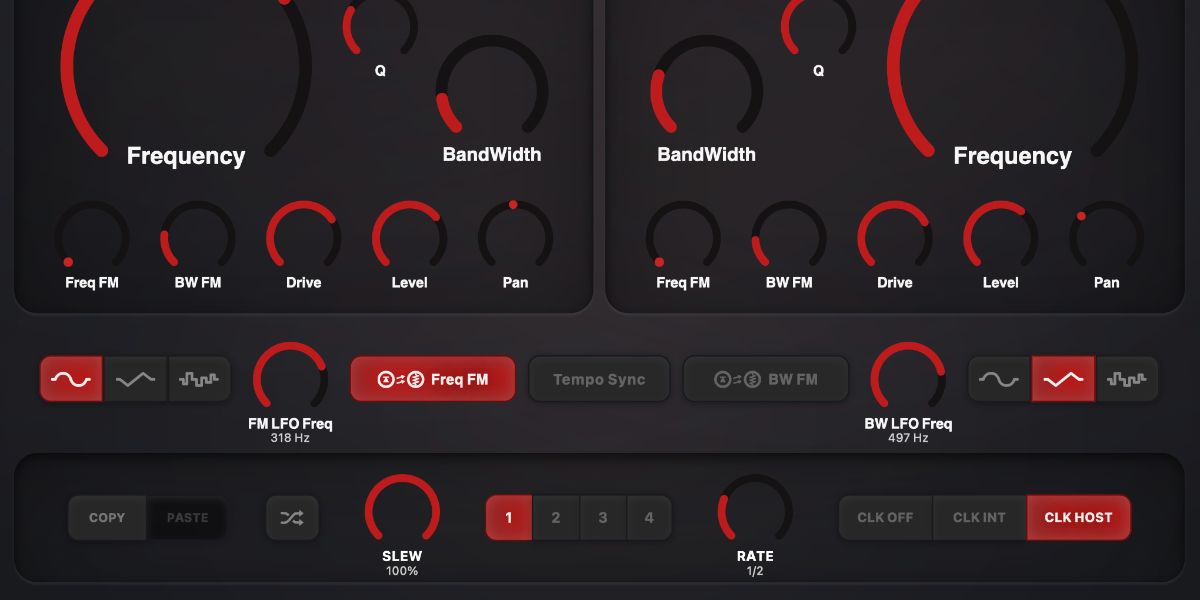Click the 497 Hz BW LFO value
1200x600 pixels.
(908, 438)
